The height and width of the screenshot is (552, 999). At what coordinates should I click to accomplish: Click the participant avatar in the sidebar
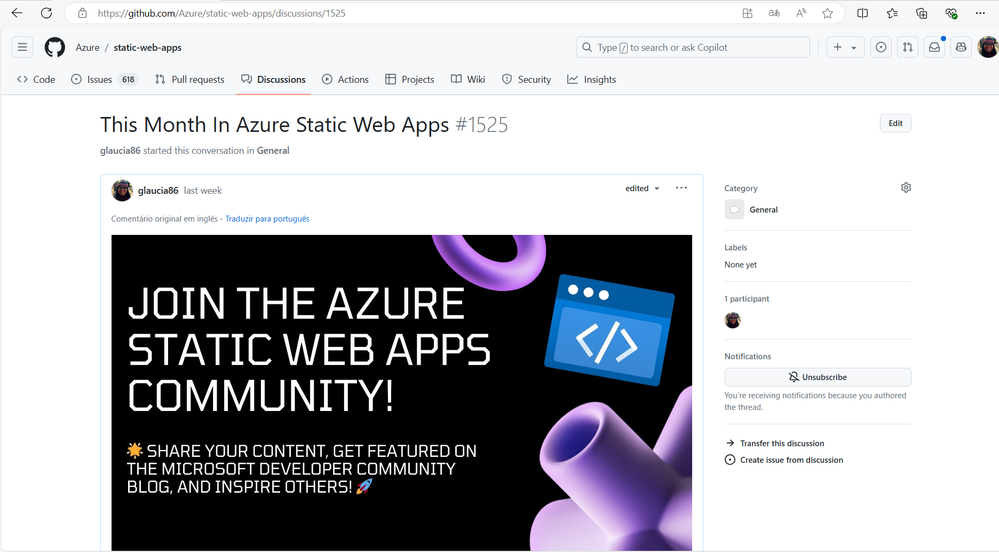tap(733, 320)
